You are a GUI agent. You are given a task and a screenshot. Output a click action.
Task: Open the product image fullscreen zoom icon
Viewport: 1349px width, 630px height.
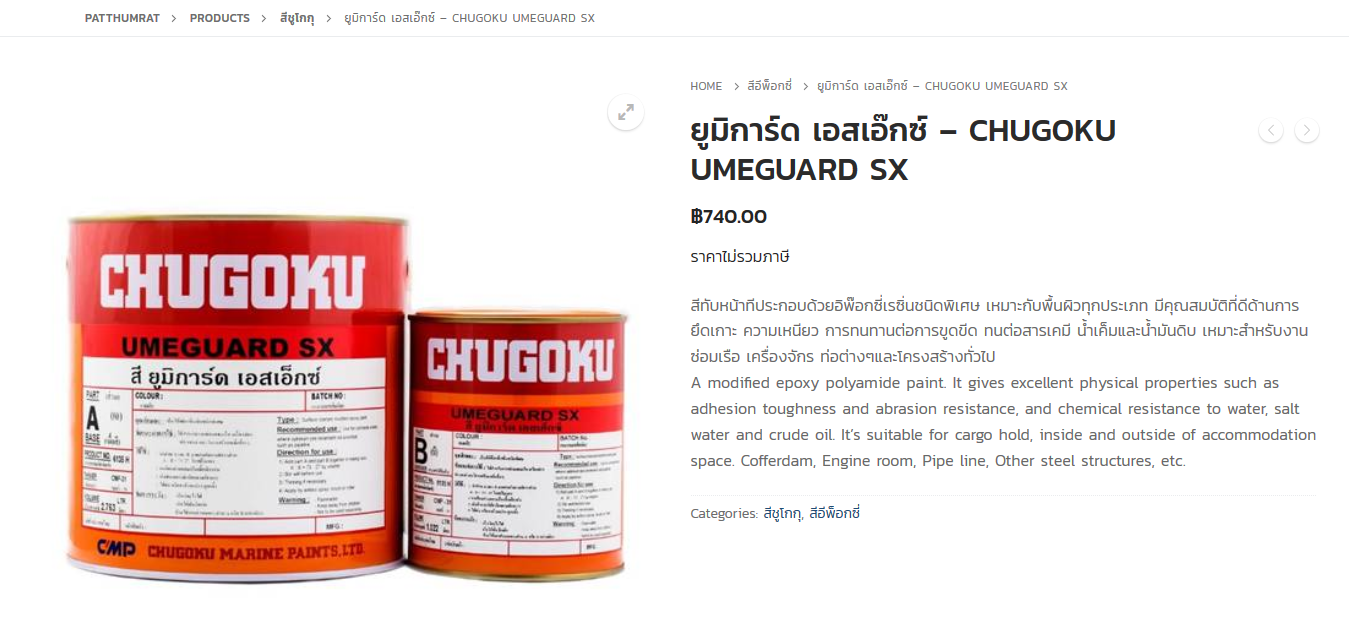click(626, 112)
